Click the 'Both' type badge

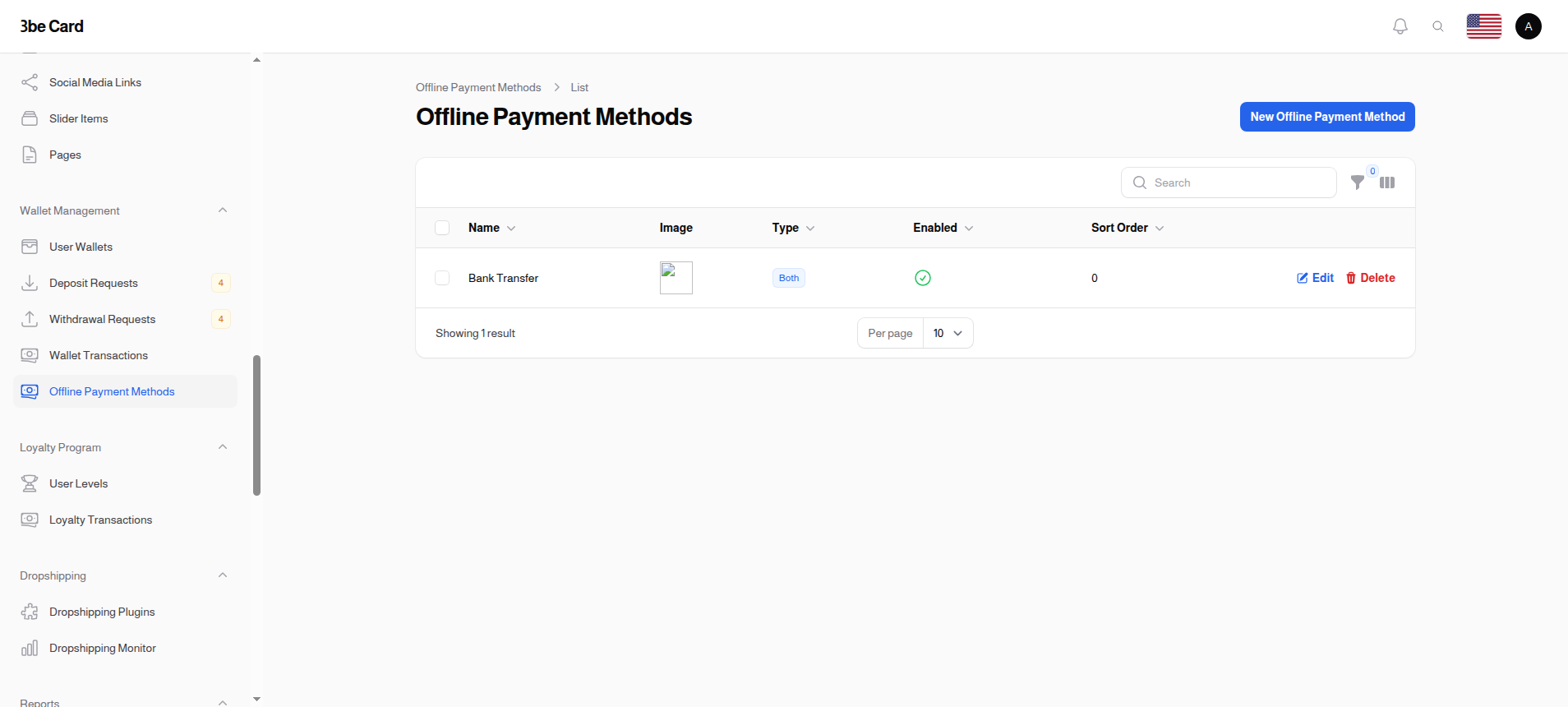coord(789,278)
